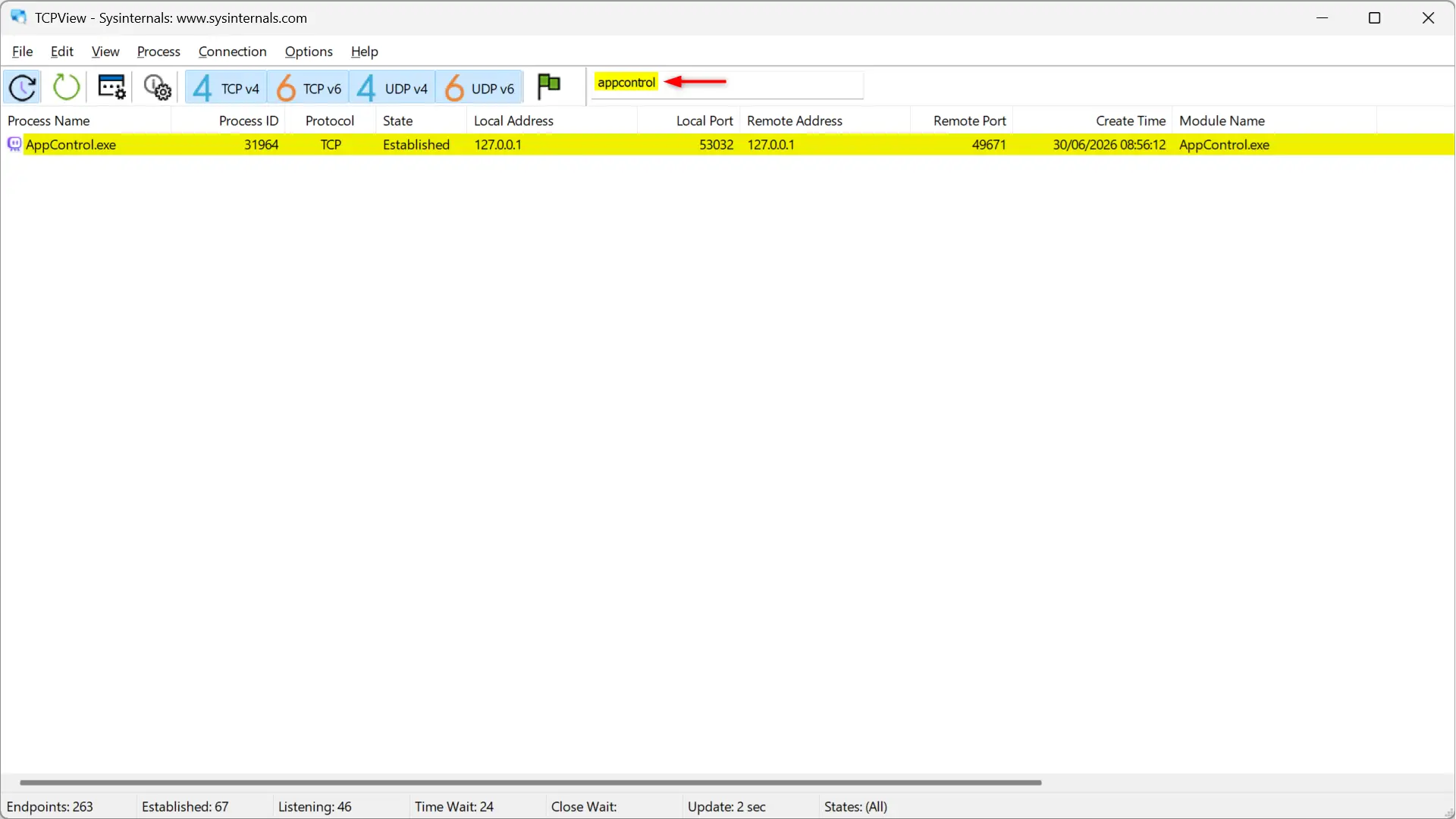The image size is (1456, 819).
Task: Toggle the TCP v6 filter
Action: pos(308,88)
